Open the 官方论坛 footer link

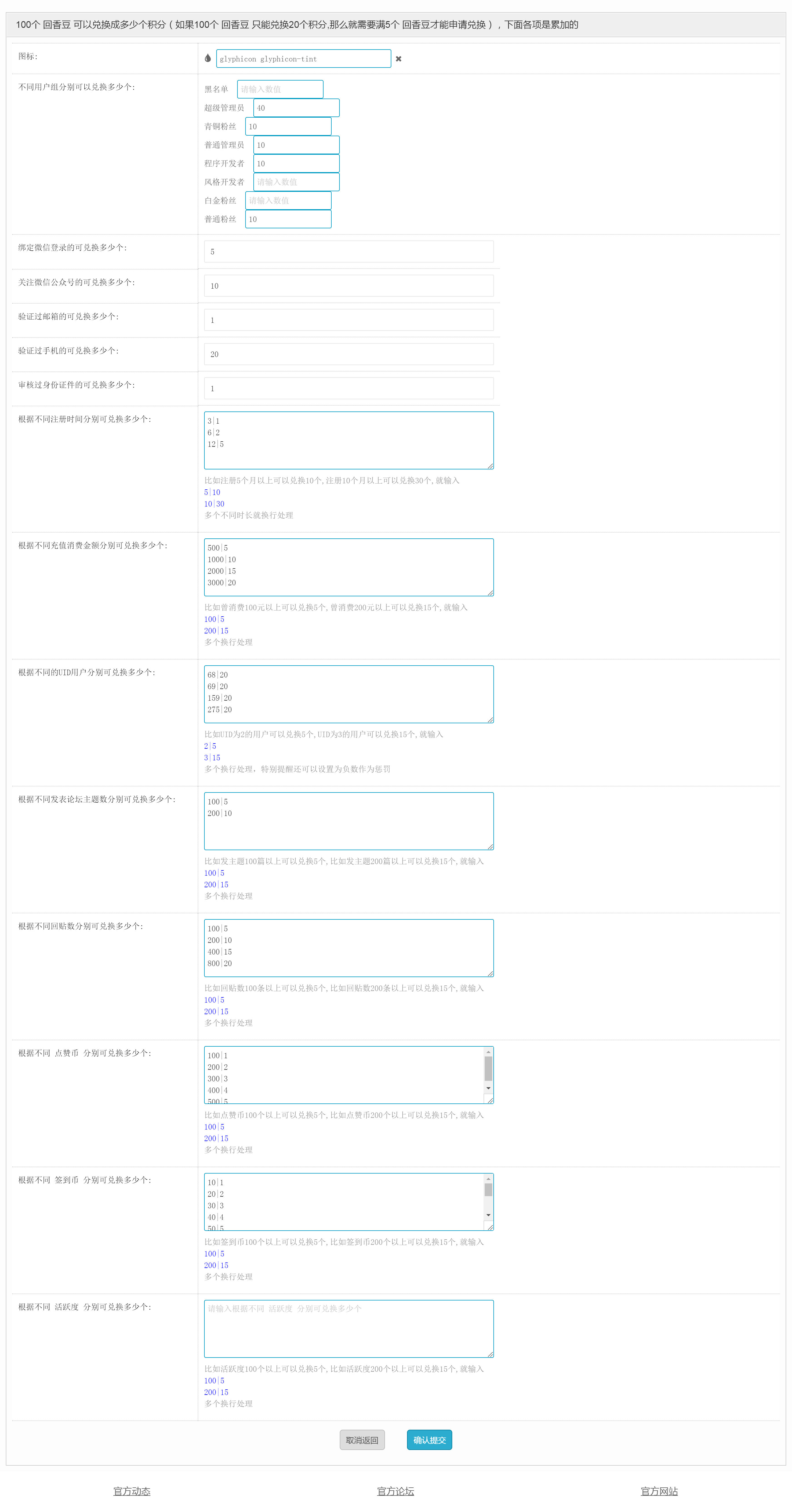pos(395,1491)
